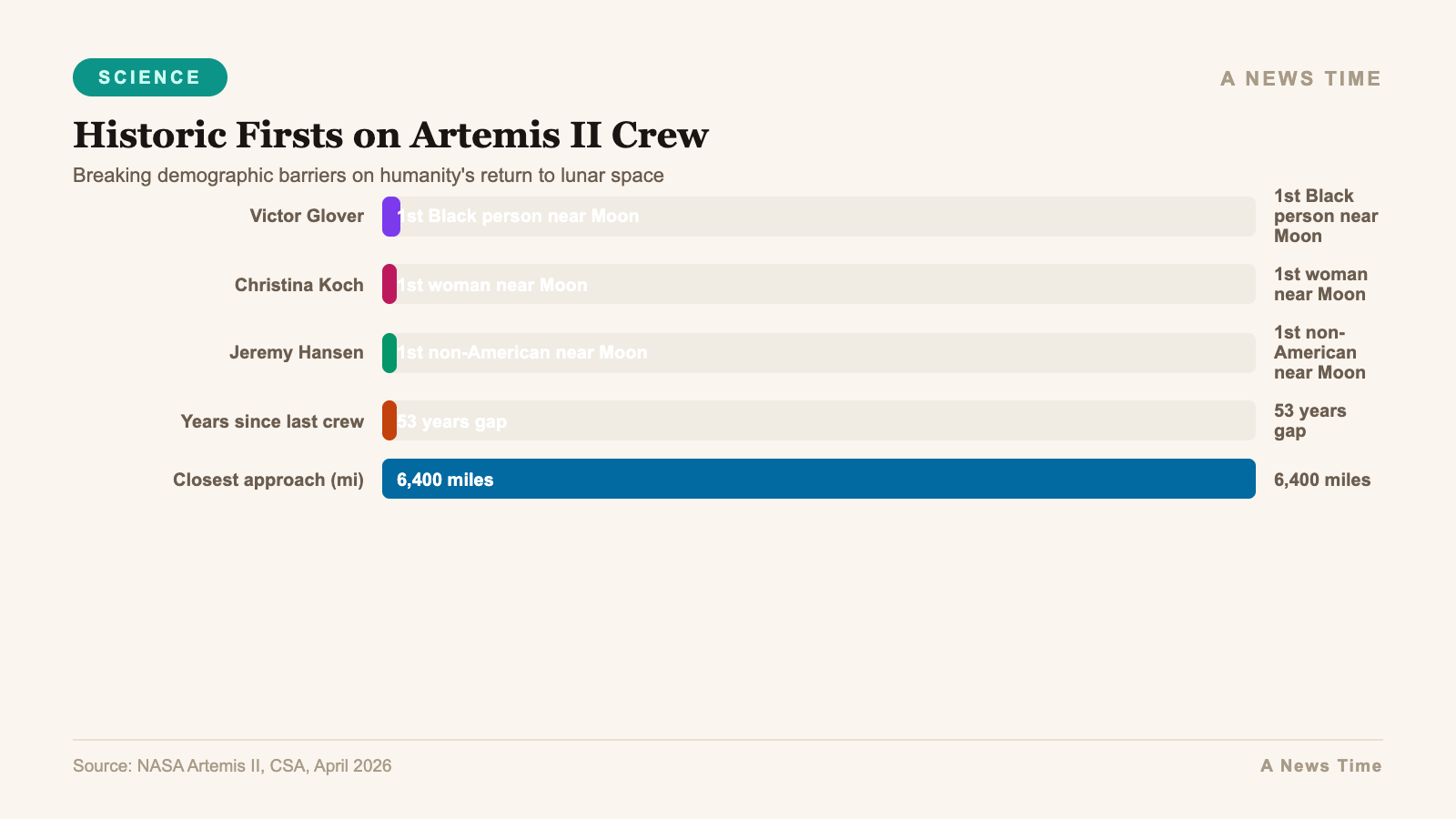Image resolution: width=1456 pixels, height=819 pixels.
Task: Expand the 53 years gap annotation
Action: point(1310,420)
